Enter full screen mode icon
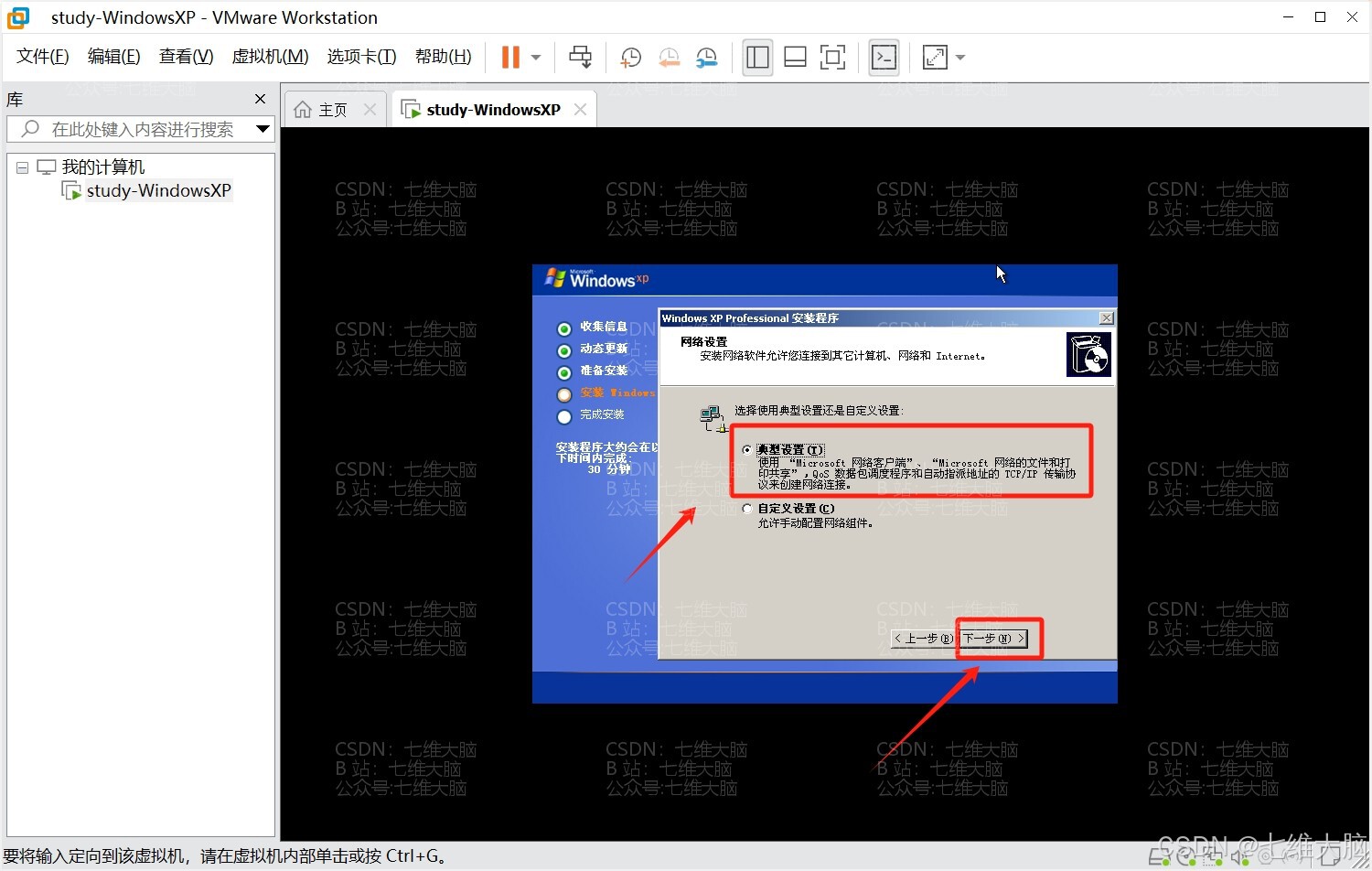 click(x=833, y=57)
